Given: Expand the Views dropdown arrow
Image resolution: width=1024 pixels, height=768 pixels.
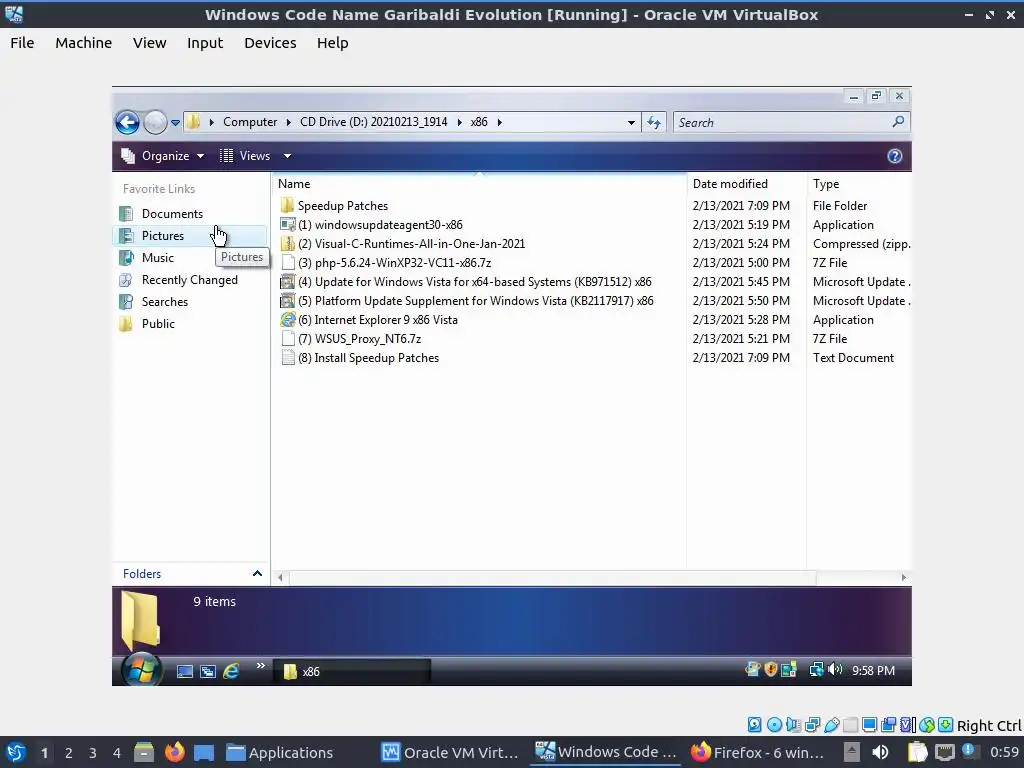Looking at the screenshot, I should click(x=287, y=155).
